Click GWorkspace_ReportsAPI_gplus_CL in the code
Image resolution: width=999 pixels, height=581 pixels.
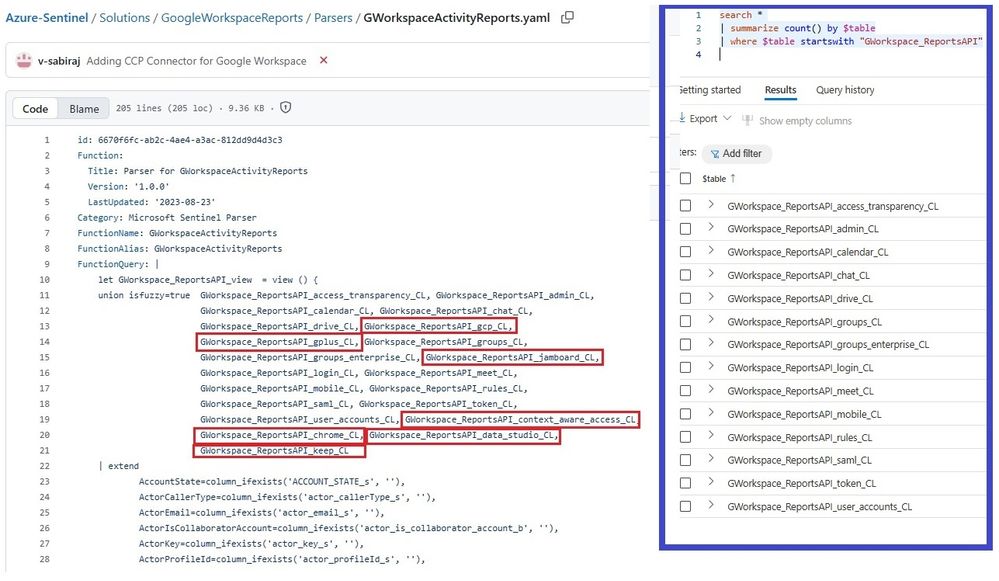279,341
